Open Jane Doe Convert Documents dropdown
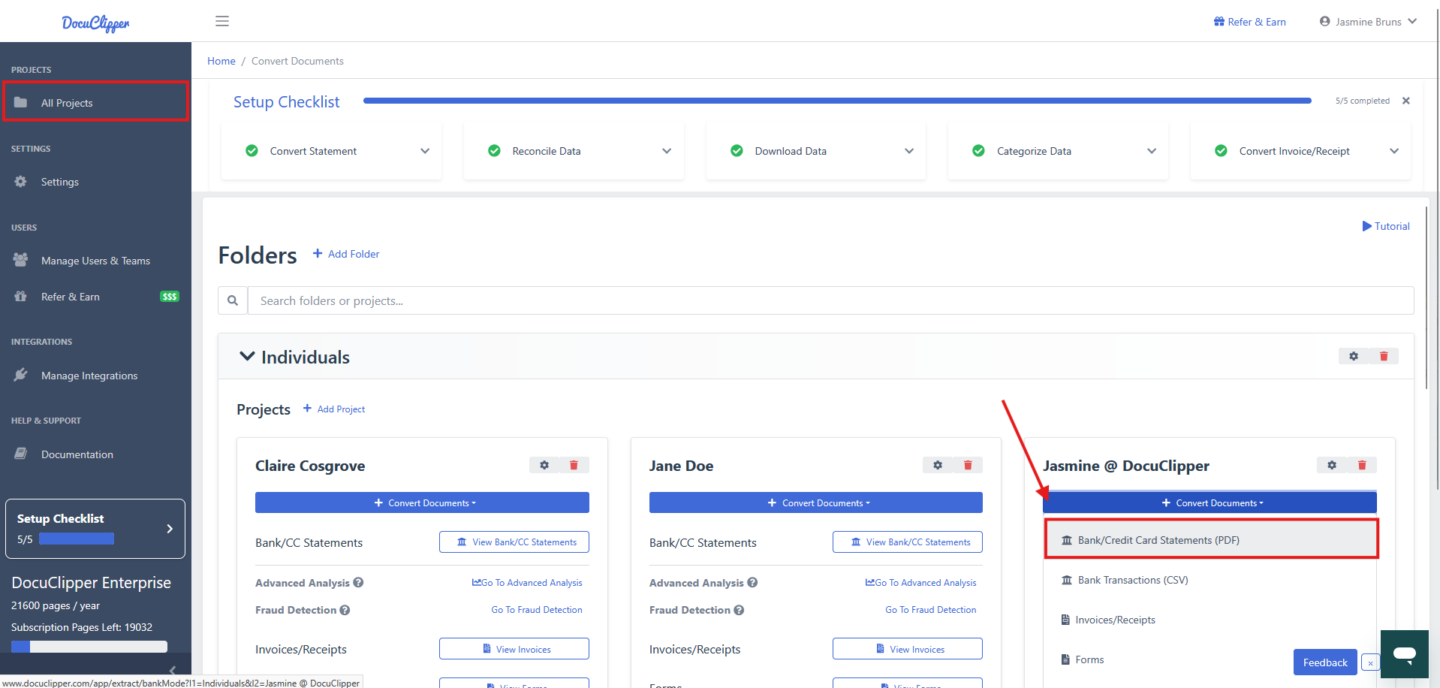The image size is (1440, 688). point(816,503)
